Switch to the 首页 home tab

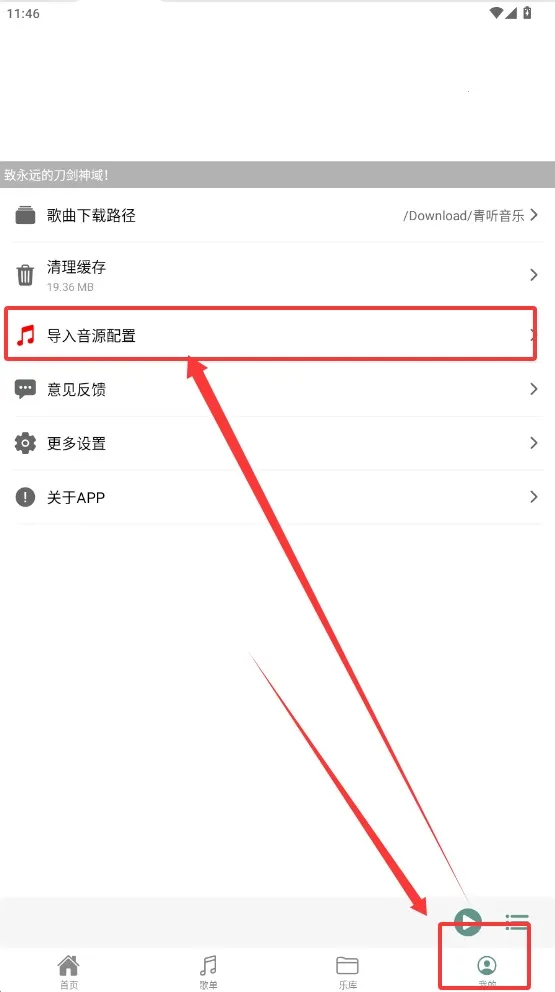(x=69, y=971)
